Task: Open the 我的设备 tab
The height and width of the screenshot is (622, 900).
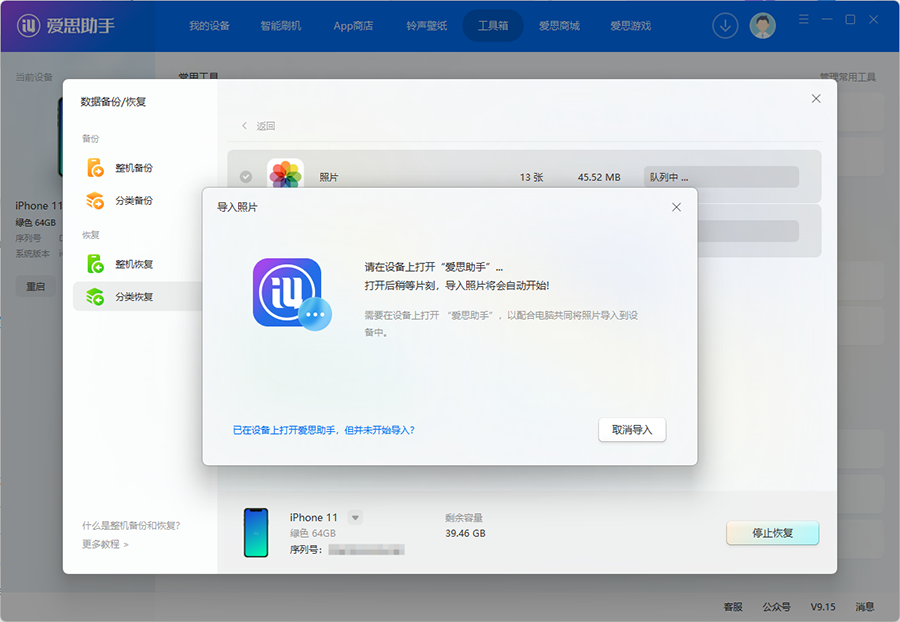Action: click(x=210, y=26)
